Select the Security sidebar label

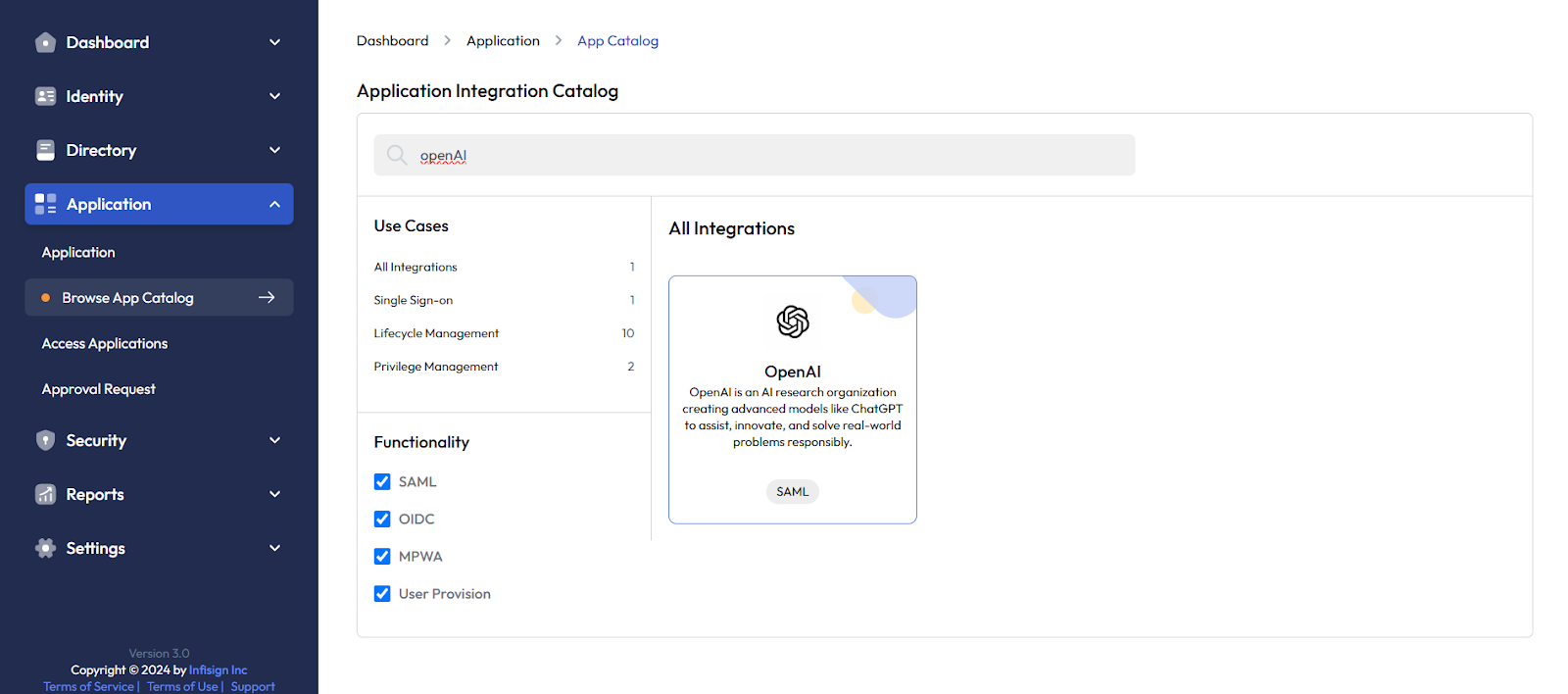96,440
